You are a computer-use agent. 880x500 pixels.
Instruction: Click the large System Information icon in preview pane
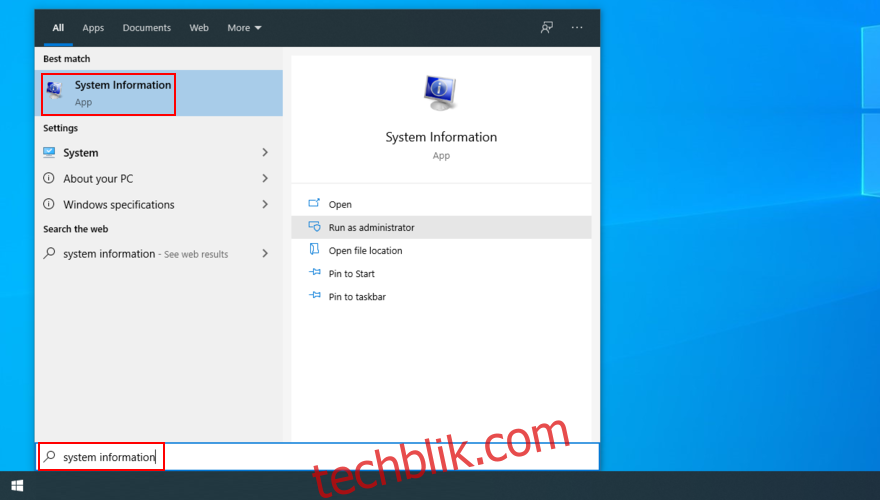[441, 93]
